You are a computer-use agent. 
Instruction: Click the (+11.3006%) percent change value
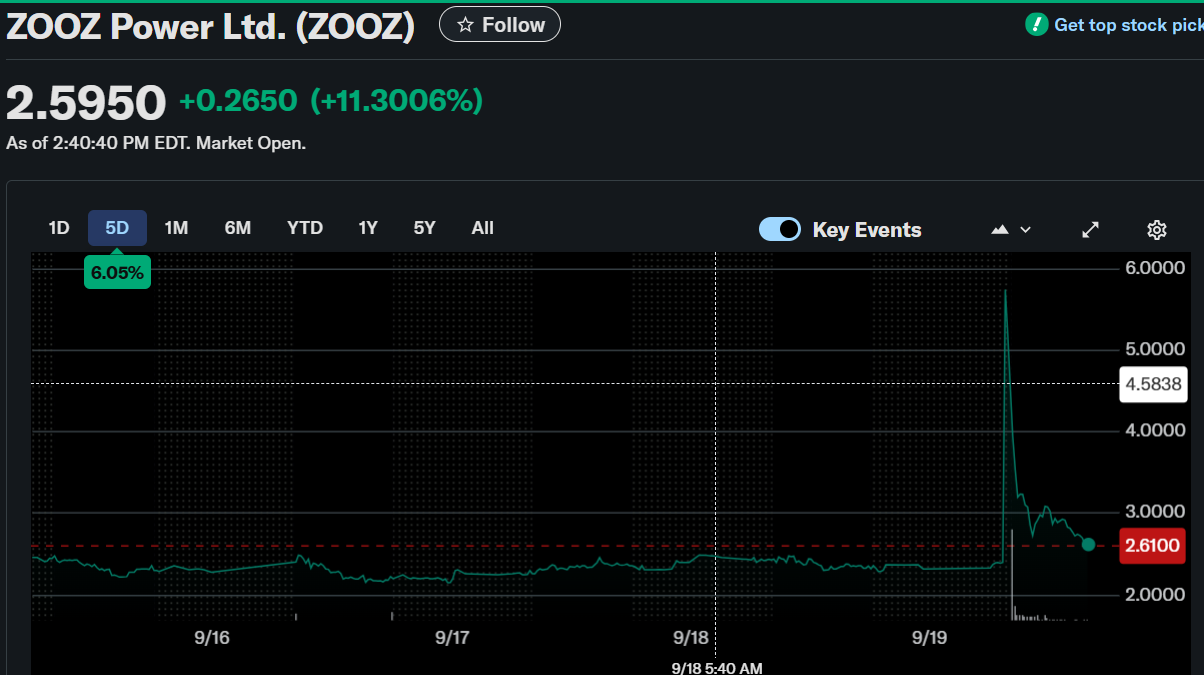point(397,101)
